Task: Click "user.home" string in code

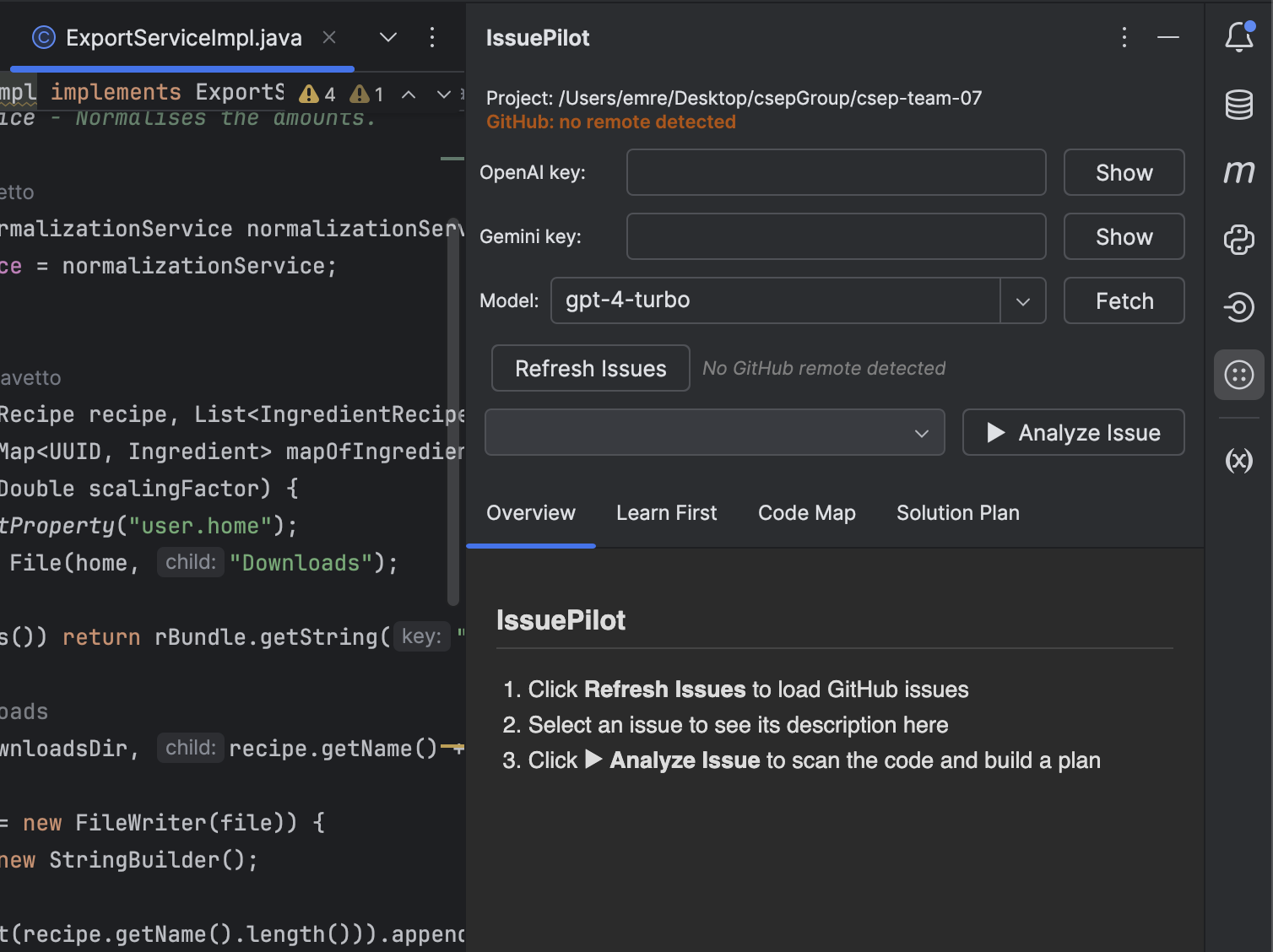Action: tap(200, 526)
